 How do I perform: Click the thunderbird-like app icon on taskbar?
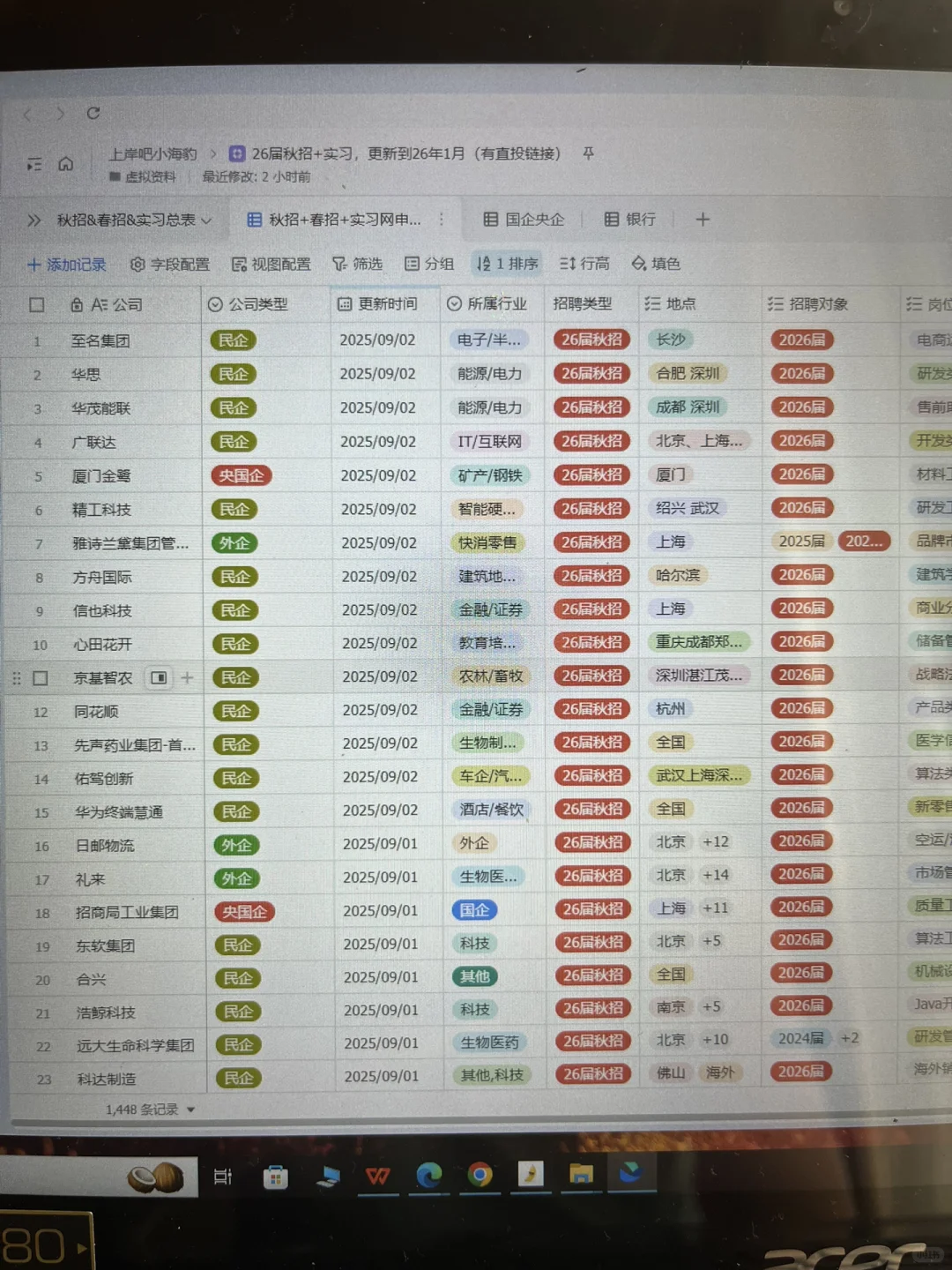click(631, 1173)
